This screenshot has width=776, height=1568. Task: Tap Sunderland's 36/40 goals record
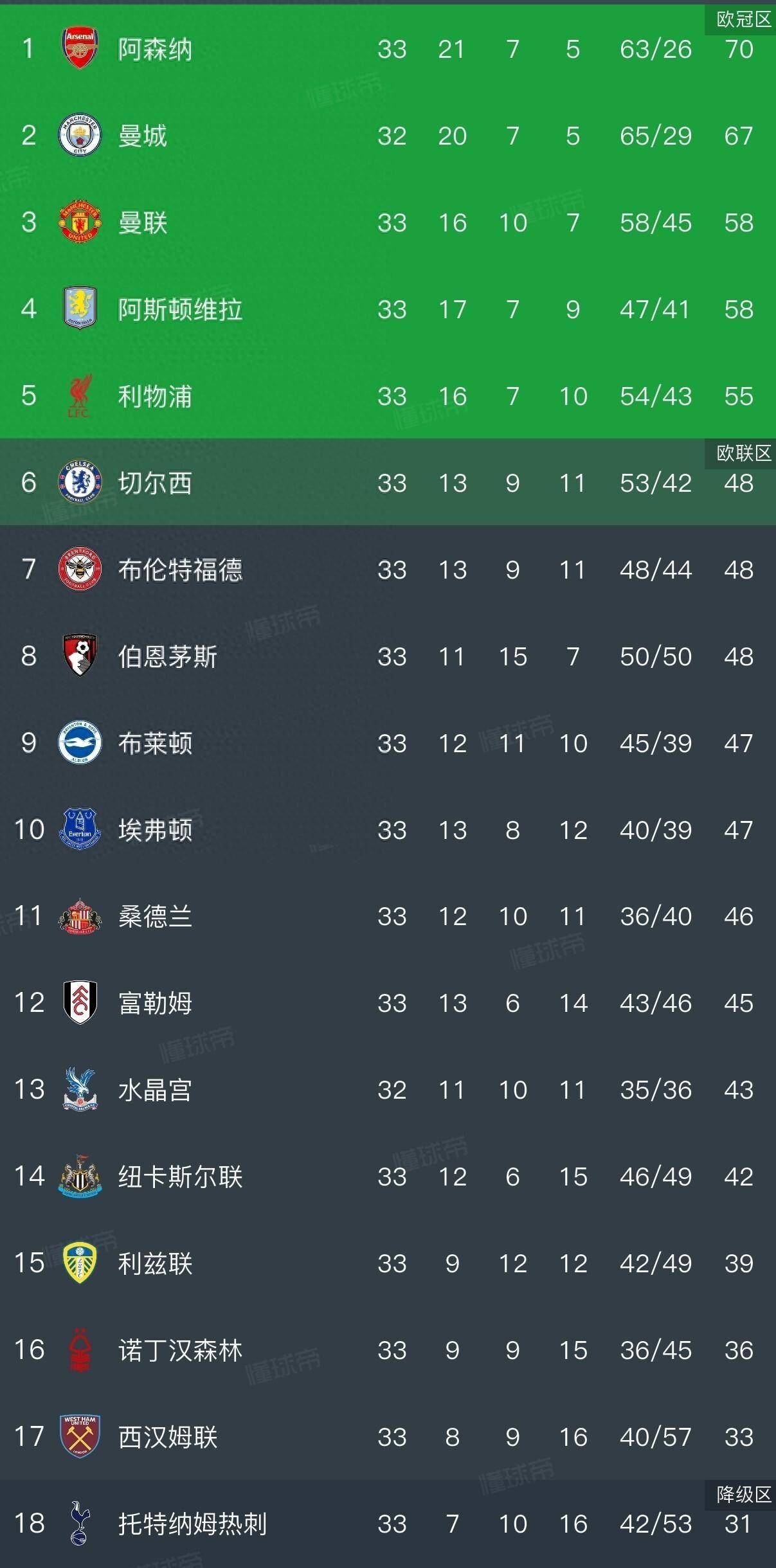pyautogui.click(x=656, y=916)
